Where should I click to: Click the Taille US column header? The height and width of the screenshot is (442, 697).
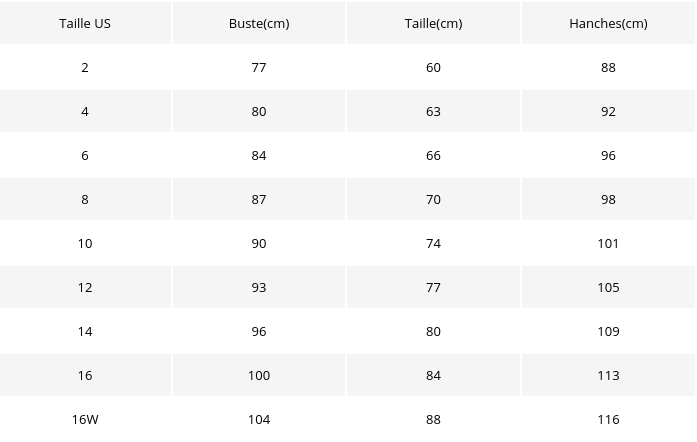coord(85,24)
